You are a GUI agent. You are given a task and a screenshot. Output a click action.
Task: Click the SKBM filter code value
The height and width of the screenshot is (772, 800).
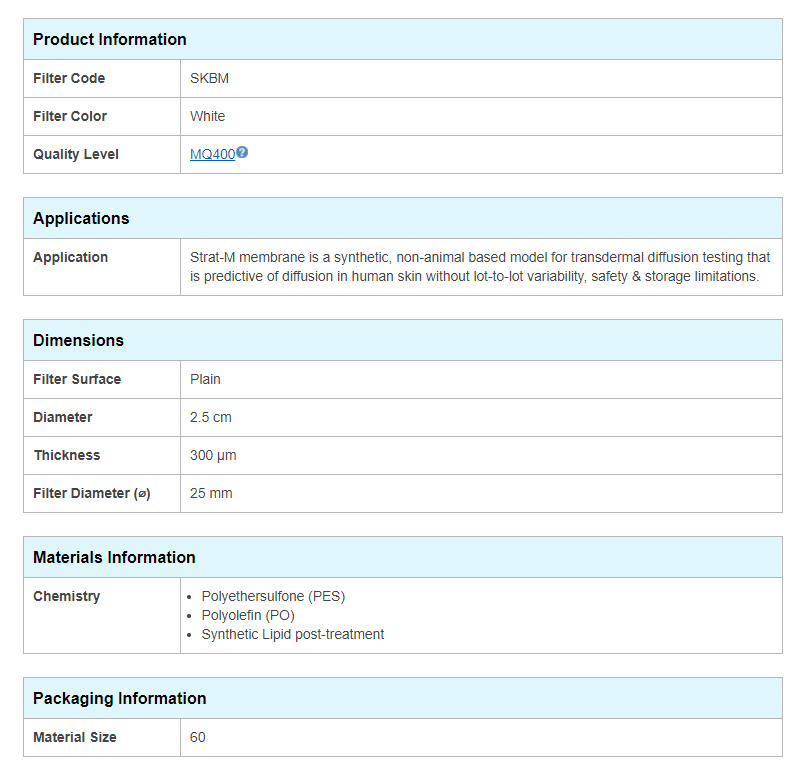tap(210, 79)
